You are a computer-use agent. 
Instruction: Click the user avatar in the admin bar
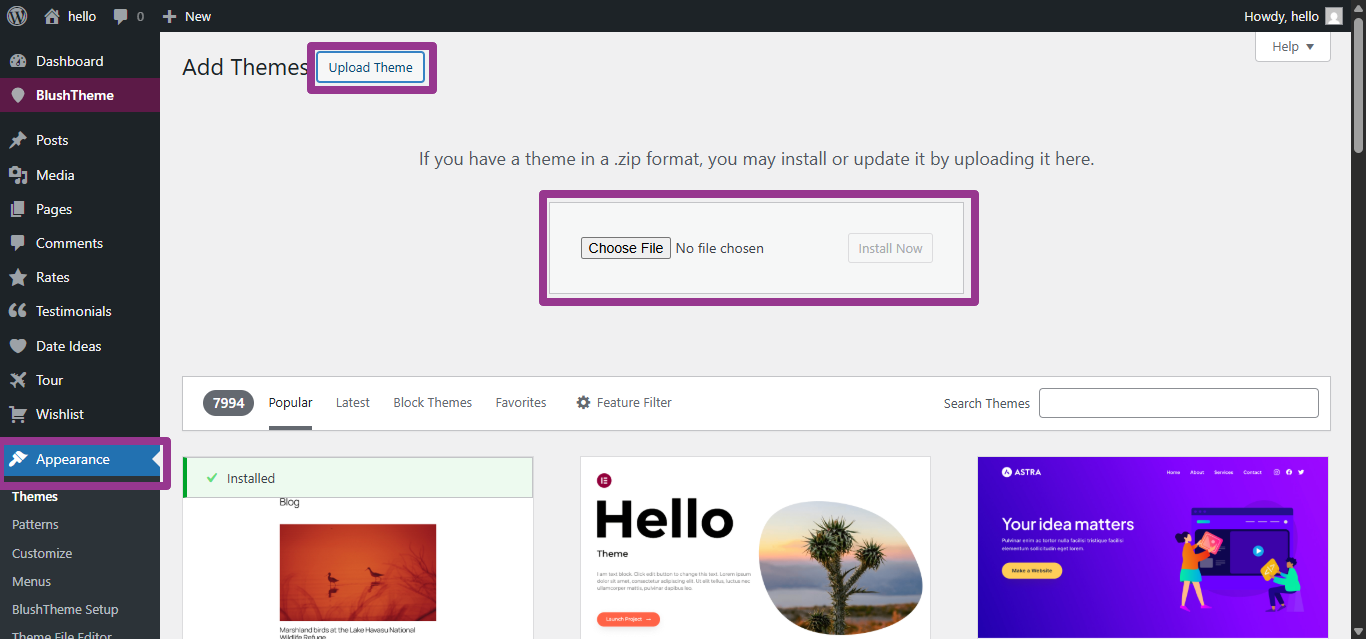(1333, 15)
